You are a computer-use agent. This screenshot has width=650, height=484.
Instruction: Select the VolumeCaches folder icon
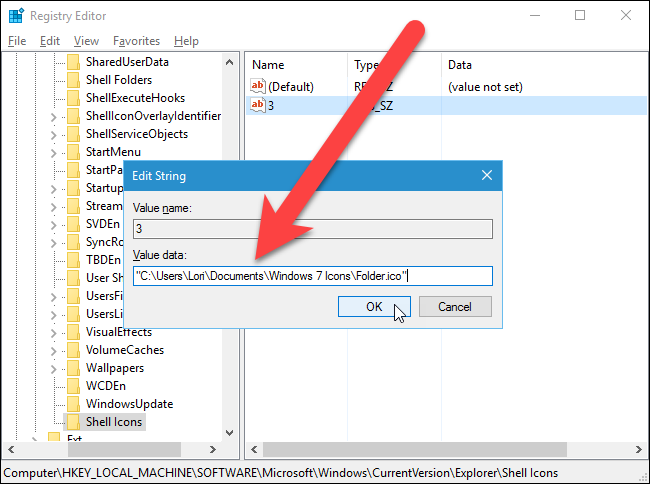[x=73, y=350]
